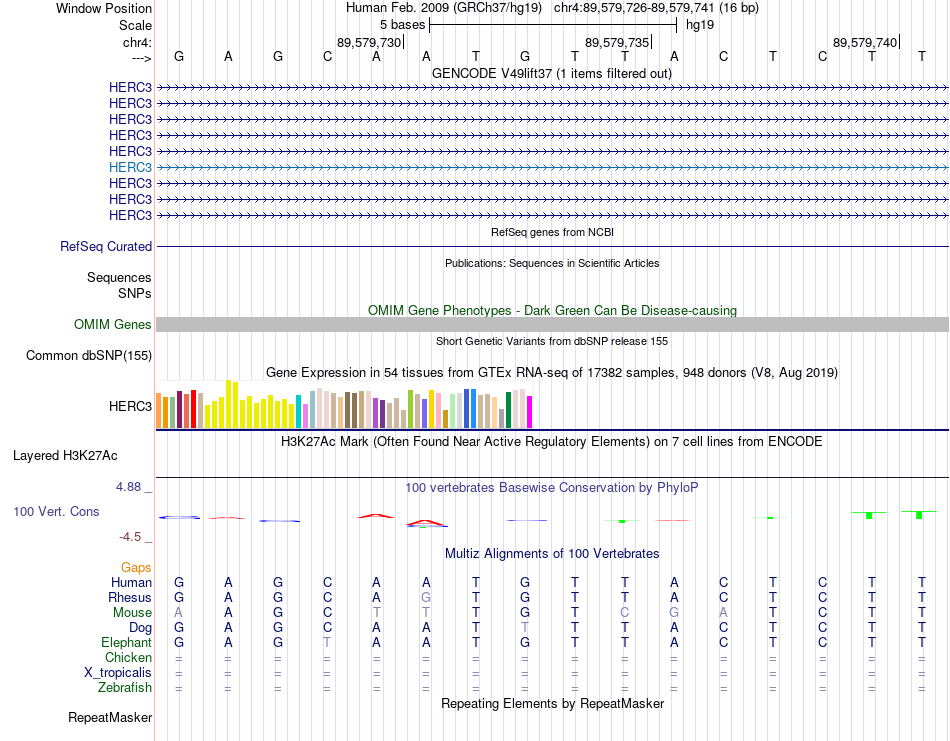950x741 pixels.
Task: Click the orange Gaps label
Action: tap(136, 567)
